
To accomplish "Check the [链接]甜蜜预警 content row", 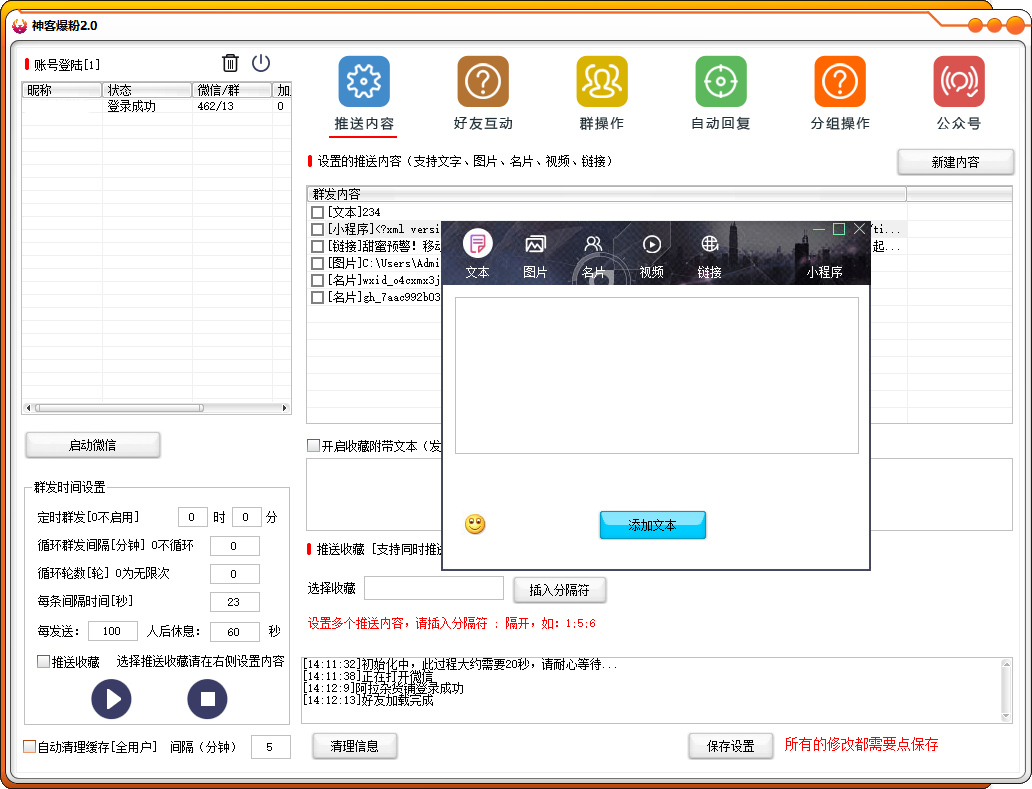I will pyautogui.click(x=317, y=246).
